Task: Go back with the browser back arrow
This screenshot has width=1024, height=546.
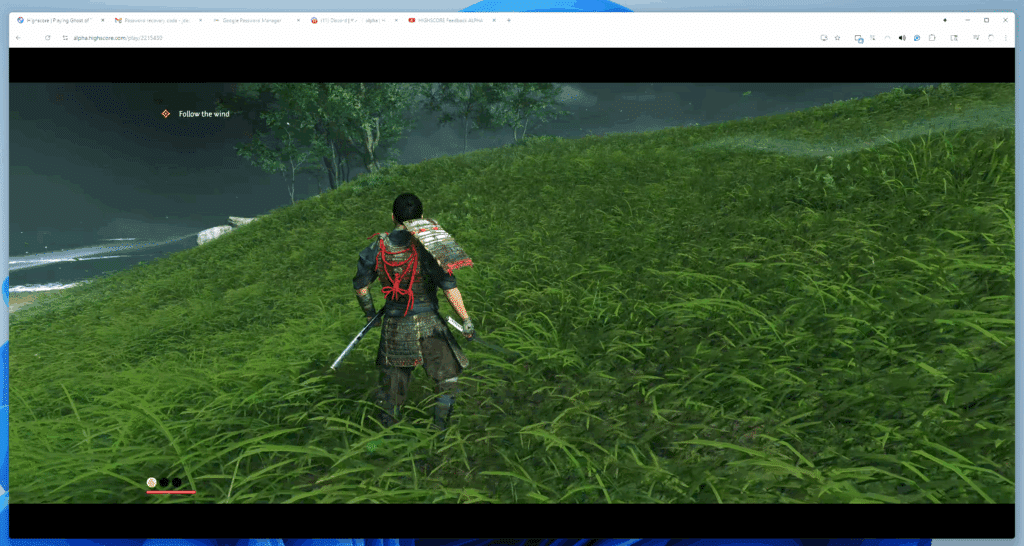Action: (x=18, y=38)
